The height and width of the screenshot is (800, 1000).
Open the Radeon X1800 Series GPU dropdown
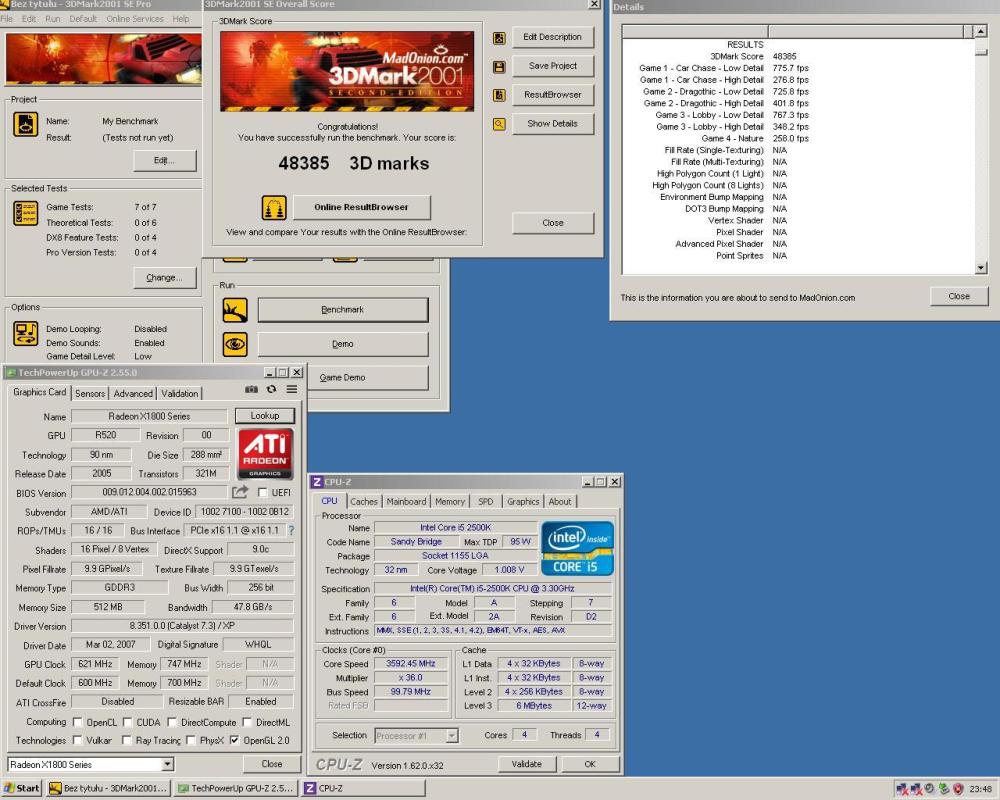point(167,764)
